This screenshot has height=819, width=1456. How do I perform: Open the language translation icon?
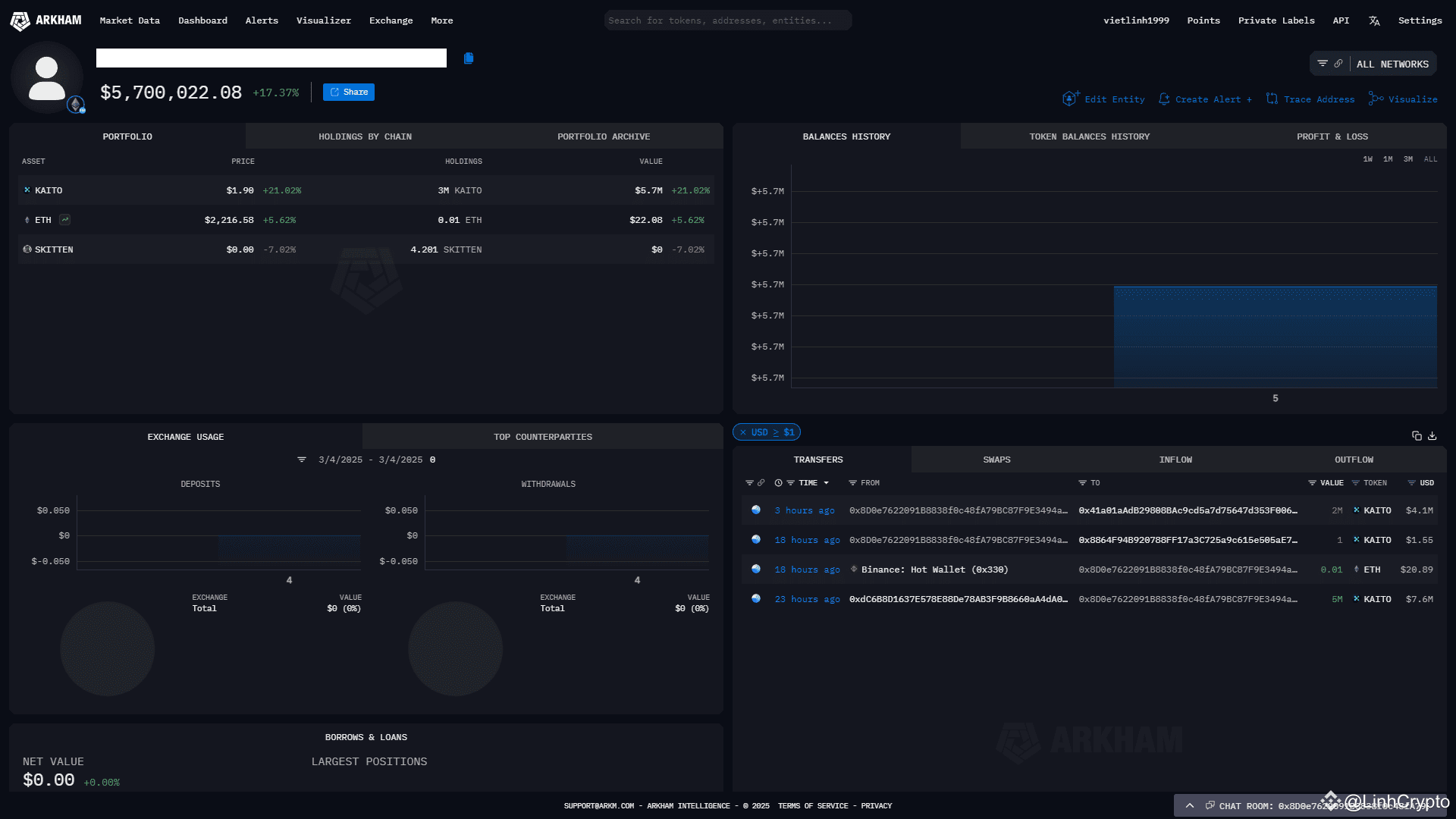(1374, 21)
